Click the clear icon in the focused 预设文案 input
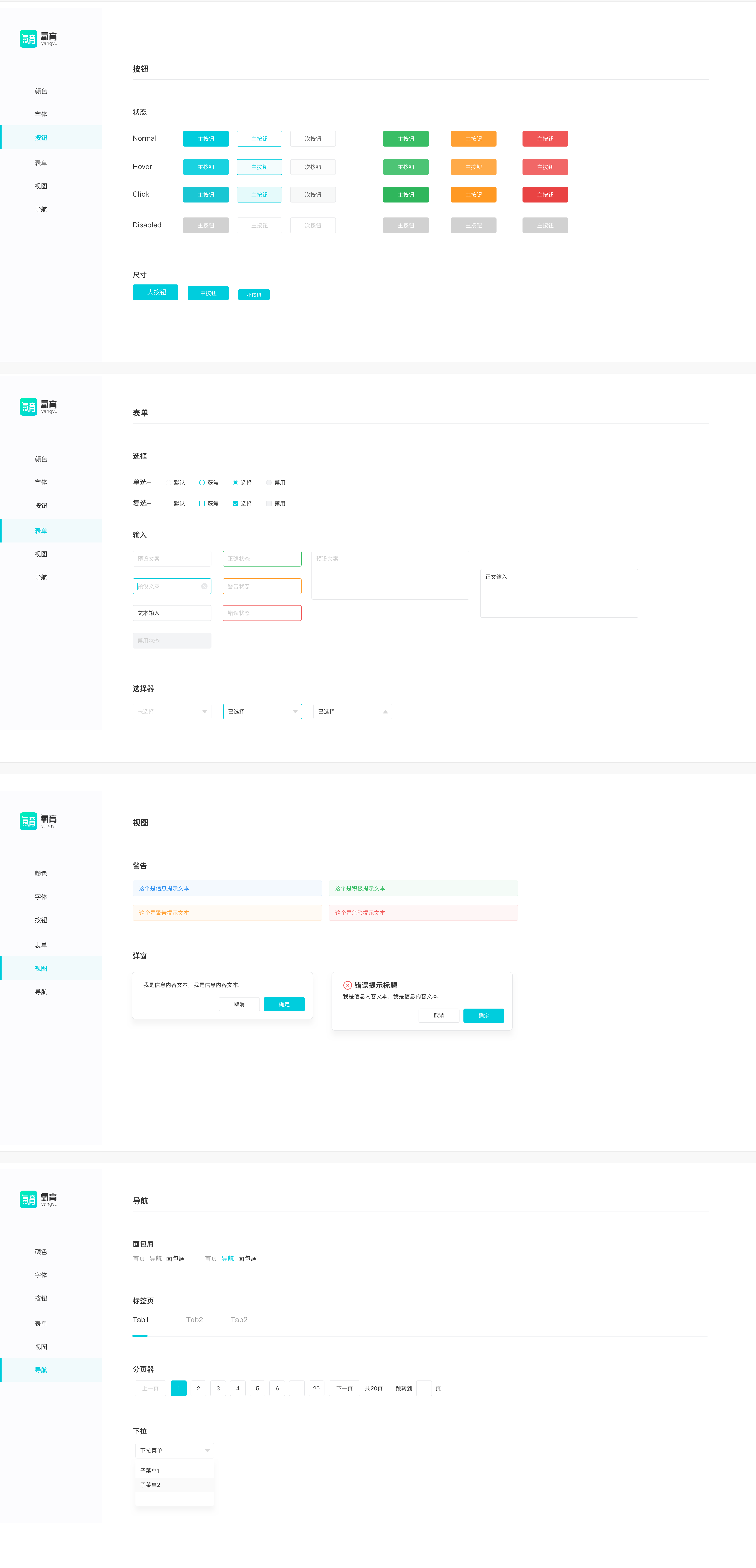The height and width of the screenshot is (1568, 756). [x=204, y=586]
